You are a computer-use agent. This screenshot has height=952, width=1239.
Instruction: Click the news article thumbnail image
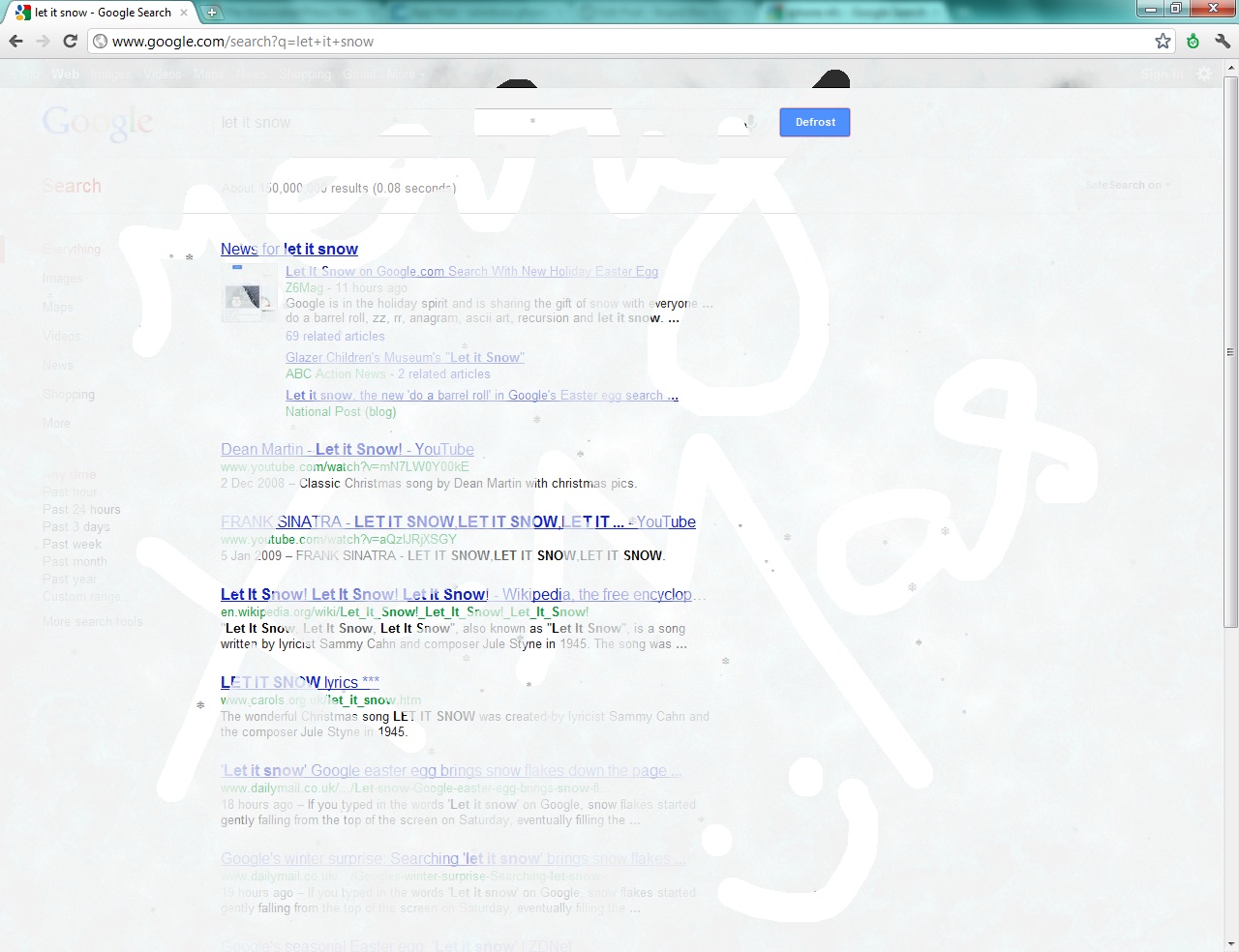pos(249,293)
